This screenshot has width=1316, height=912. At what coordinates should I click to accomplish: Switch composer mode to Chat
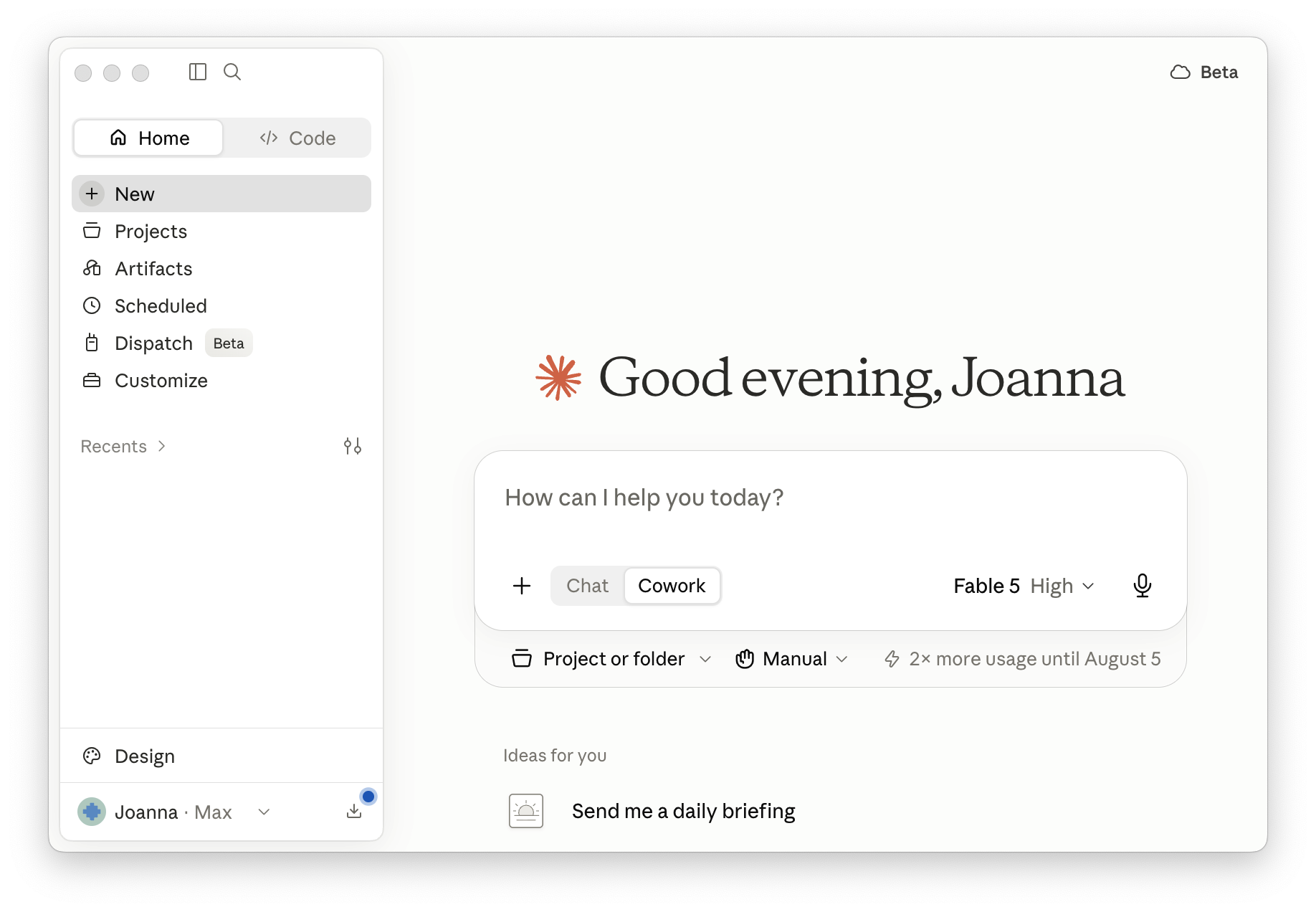click(587, 586)
